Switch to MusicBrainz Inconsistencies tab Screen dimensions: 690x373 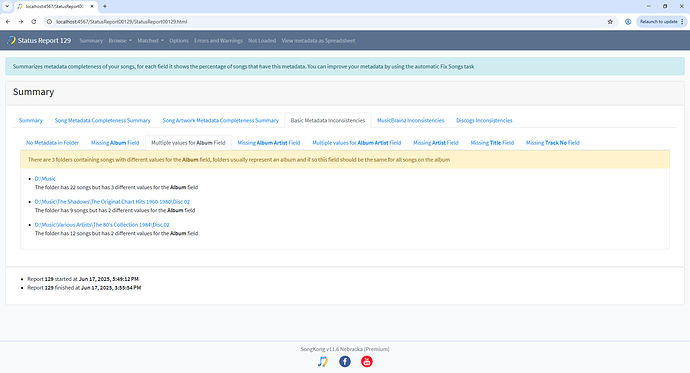411,120
